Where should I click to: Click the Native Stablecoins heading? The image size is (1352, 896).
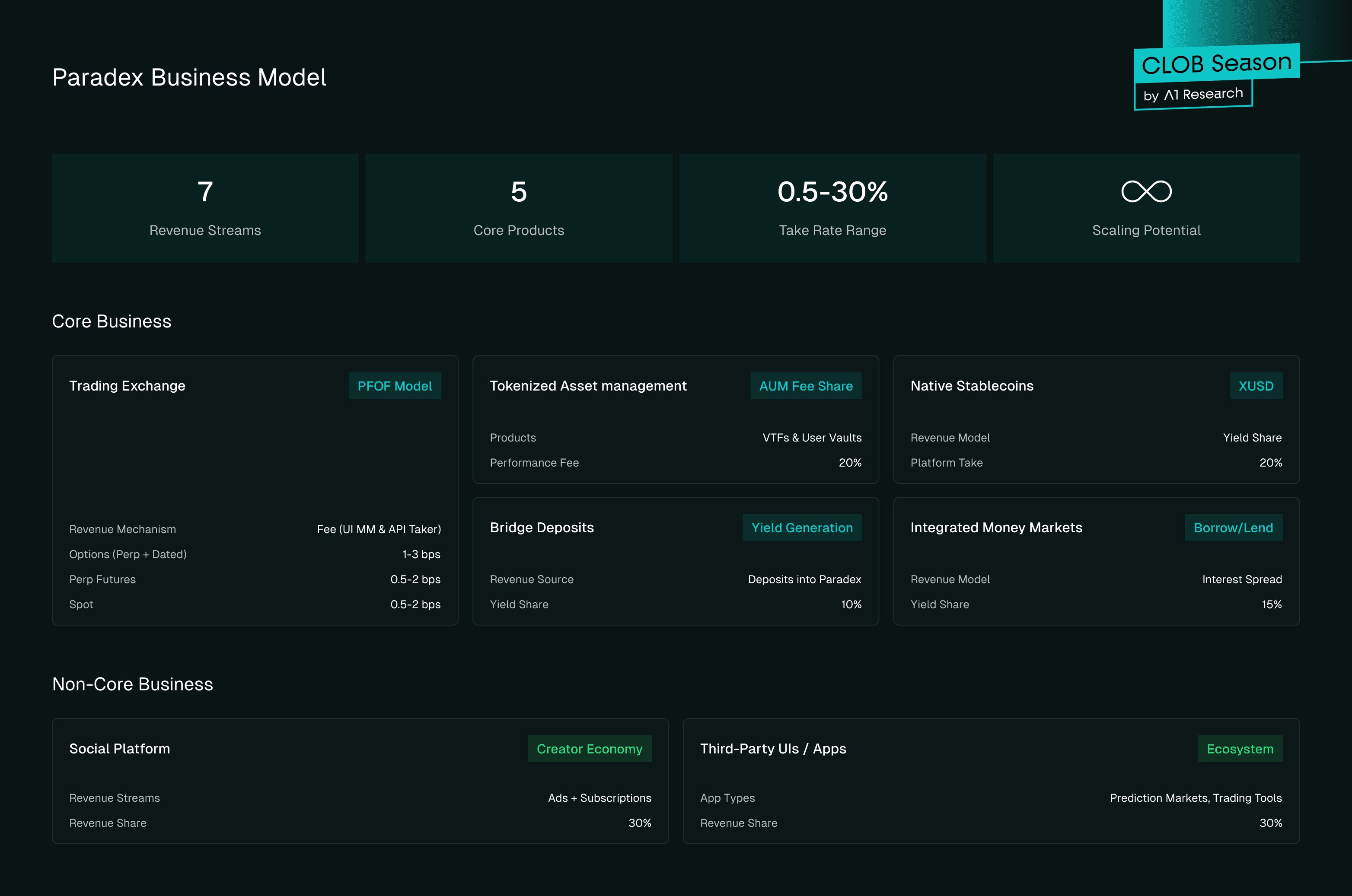pyautogui.click(x=971, y=386)
